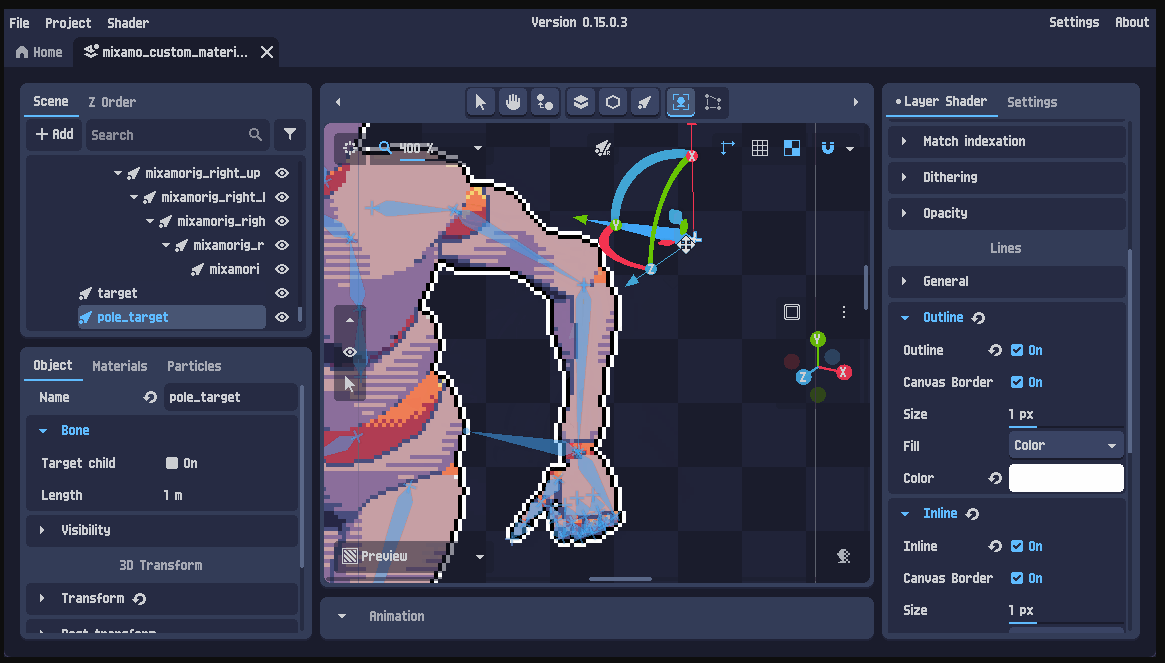This screenshot has height=663, width=1165.
Task: Open the About link in top bar
Action: pyautogui.click(x=1132, y=22)
